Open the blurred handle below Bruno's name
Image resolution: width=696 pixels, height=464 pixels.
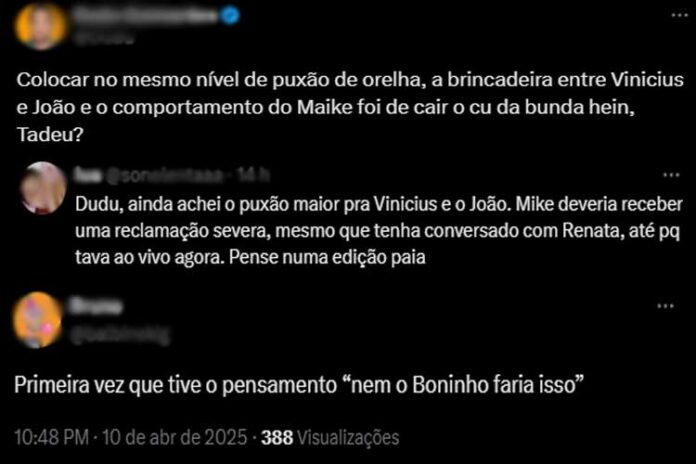120,336
